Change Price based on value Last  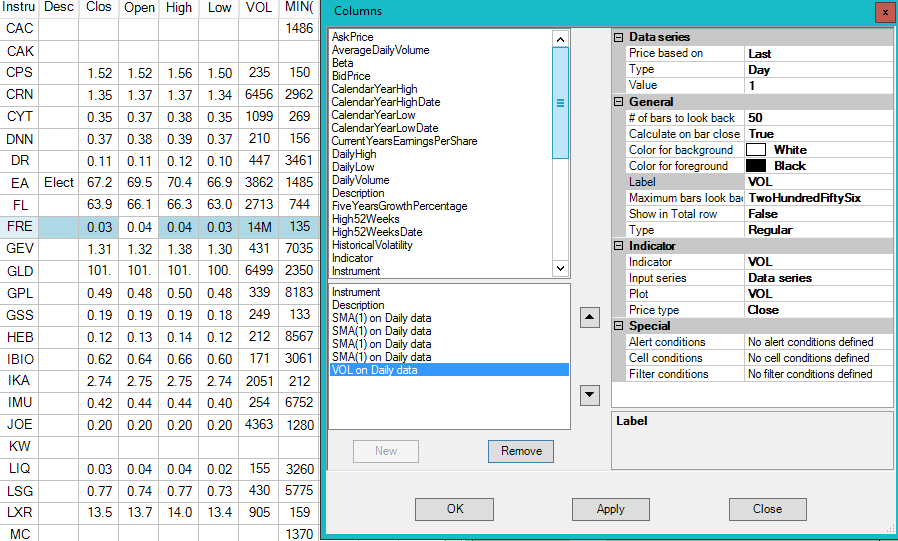(x=818, y=54)
